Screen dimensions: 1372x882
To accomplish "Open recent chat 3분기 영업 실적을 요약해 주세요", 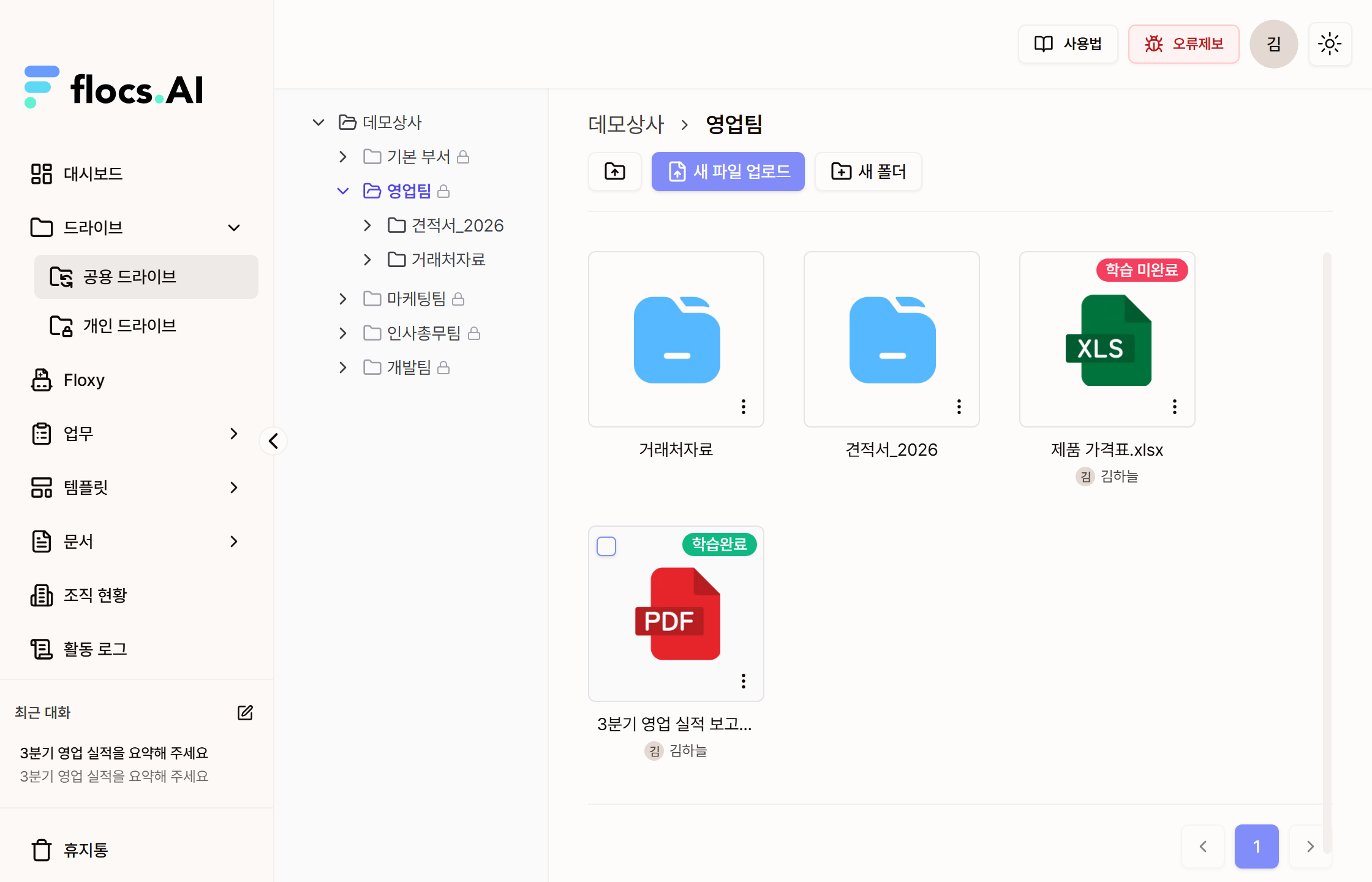I will pos(114,764).
